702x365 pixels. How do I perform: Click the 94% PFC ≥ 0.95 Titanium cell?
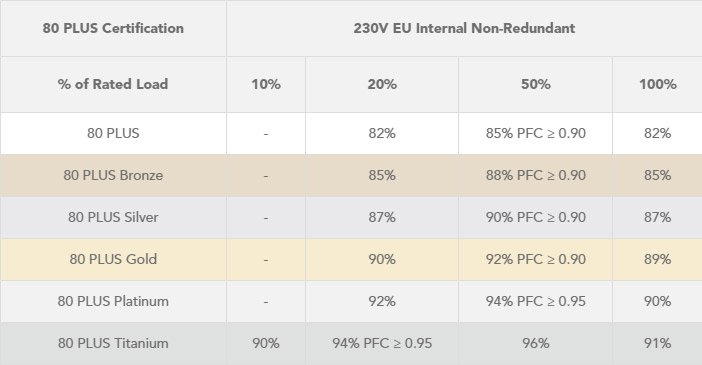(x=382, y=344)
